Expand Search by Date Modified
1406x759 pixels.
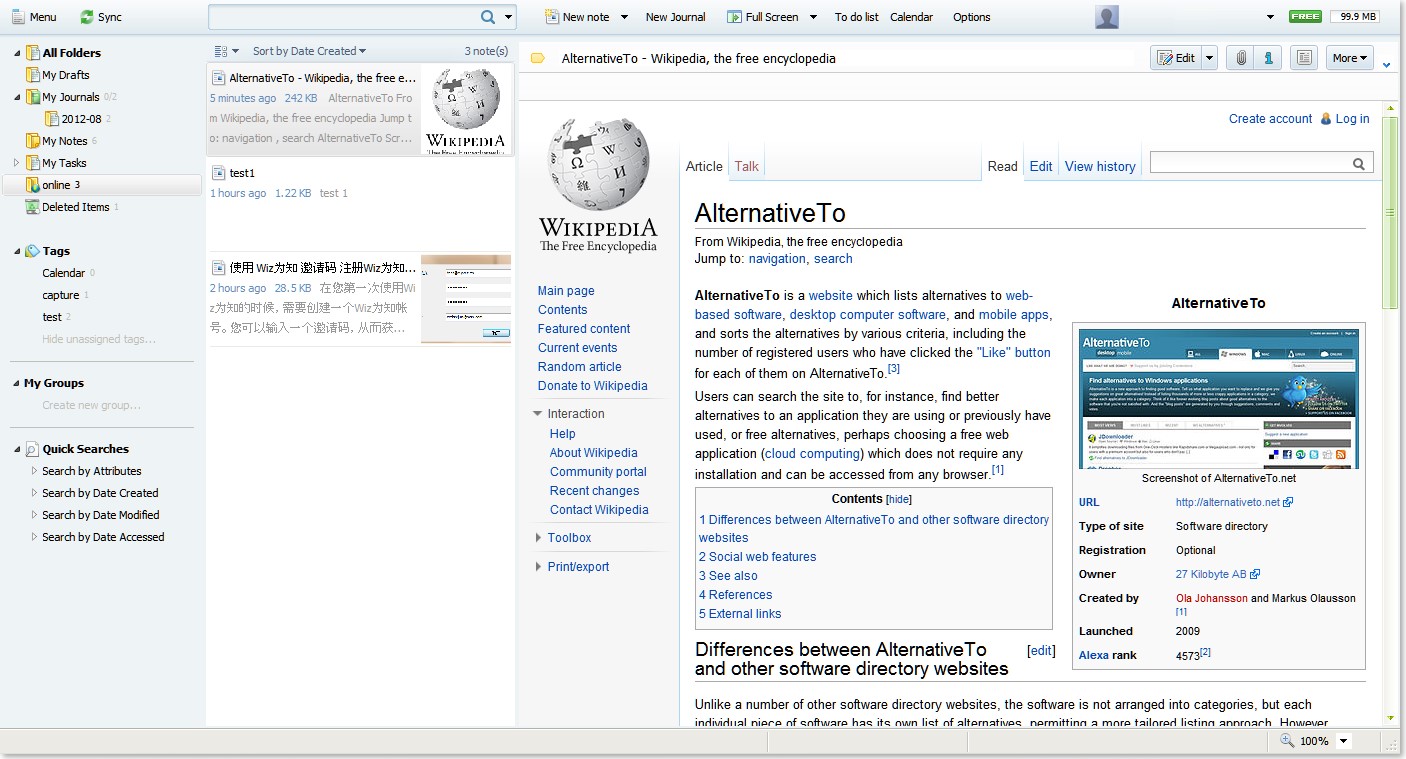pos(34,515)
